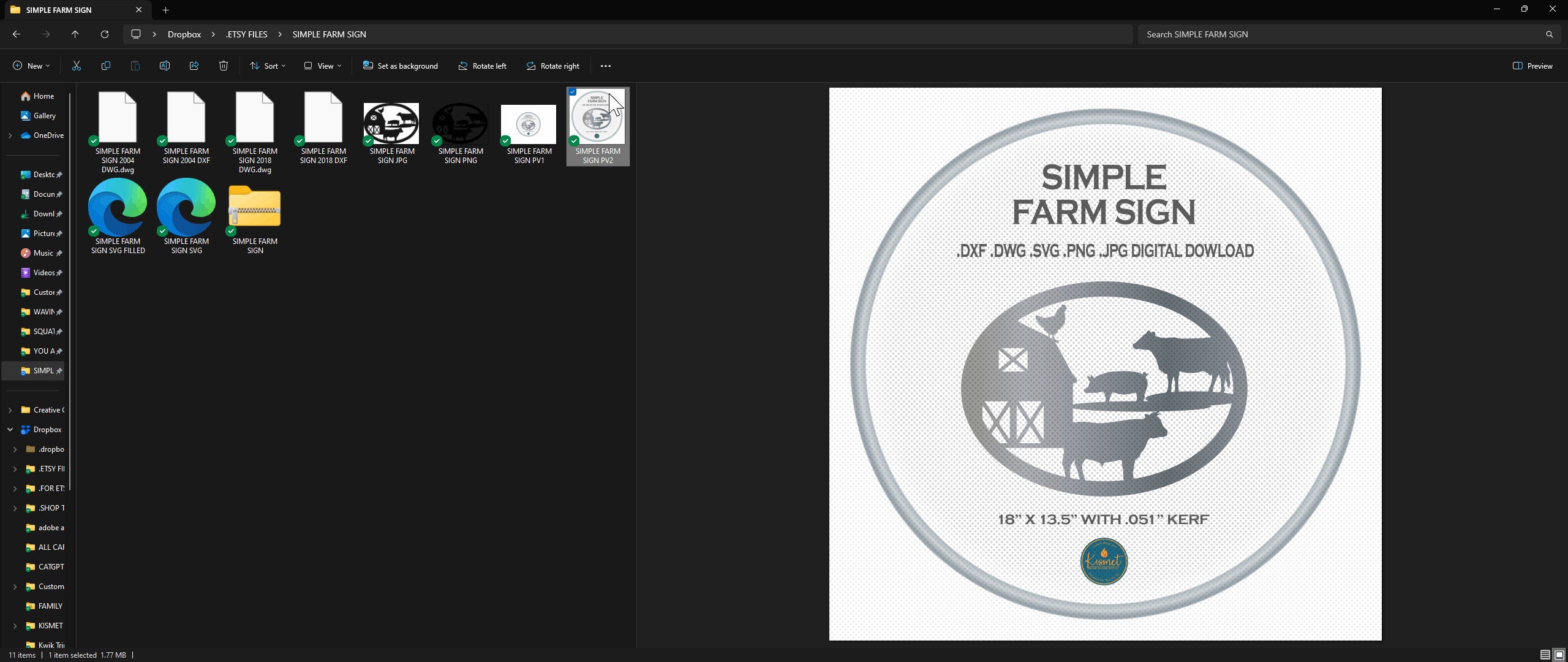Delete the selected file using the trash icon
The image size is (1568, 662).
point(223,66)
